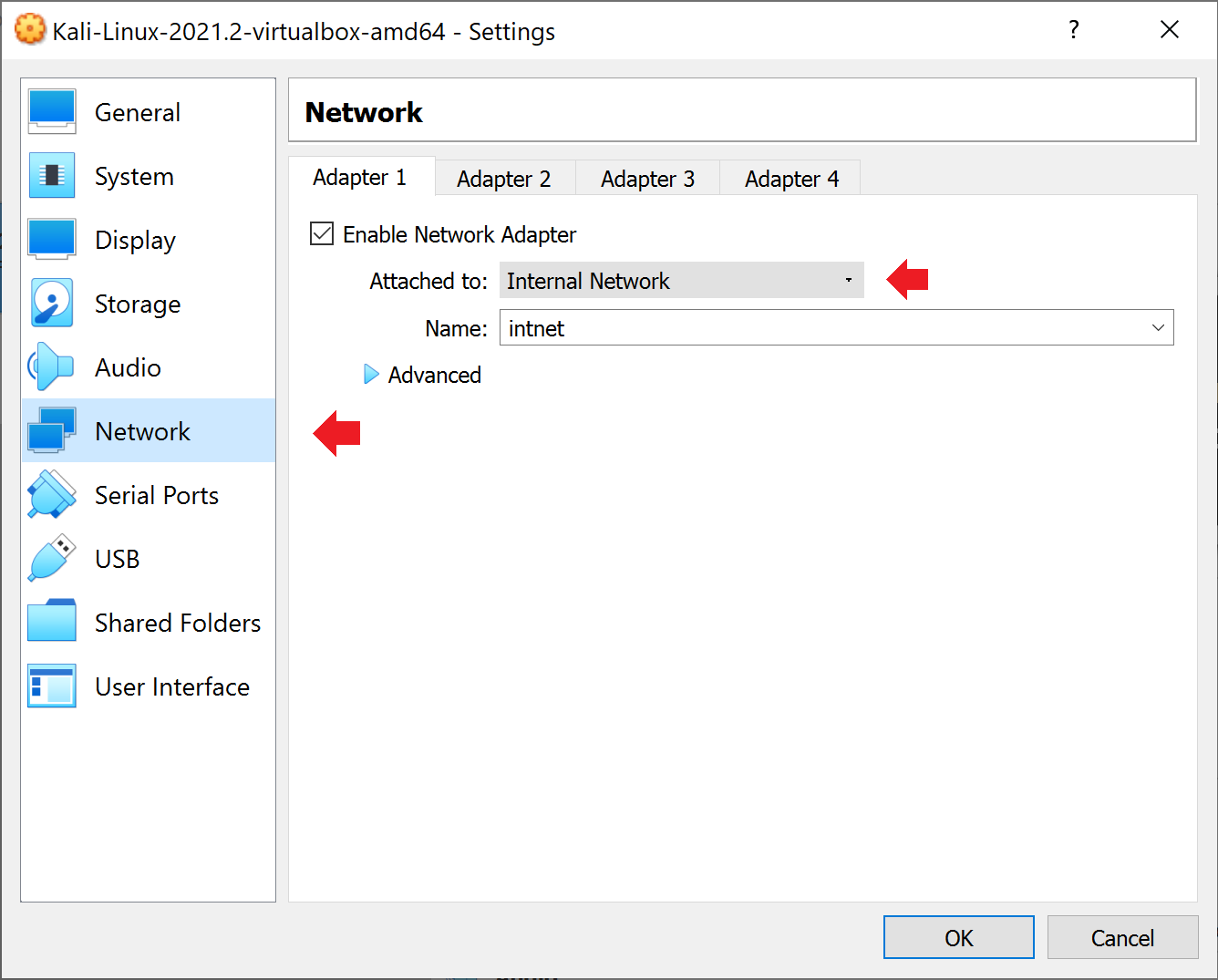Expand the intnet Name dropdown arrow
Screen dimensions: 1218x980
(x=1158, y=328)
